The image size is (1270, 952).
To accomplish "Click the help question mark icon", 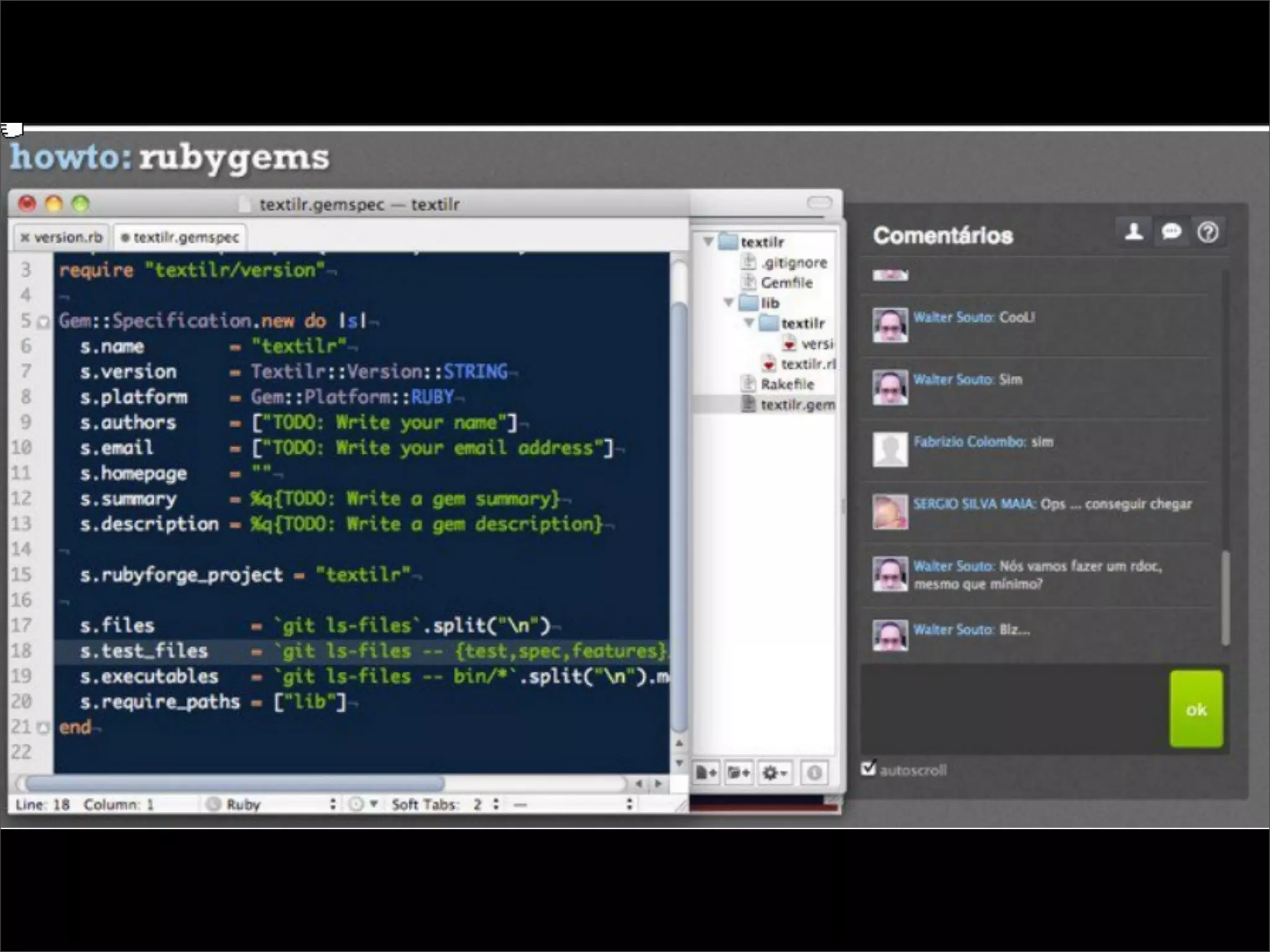I will pos(1207,232).
